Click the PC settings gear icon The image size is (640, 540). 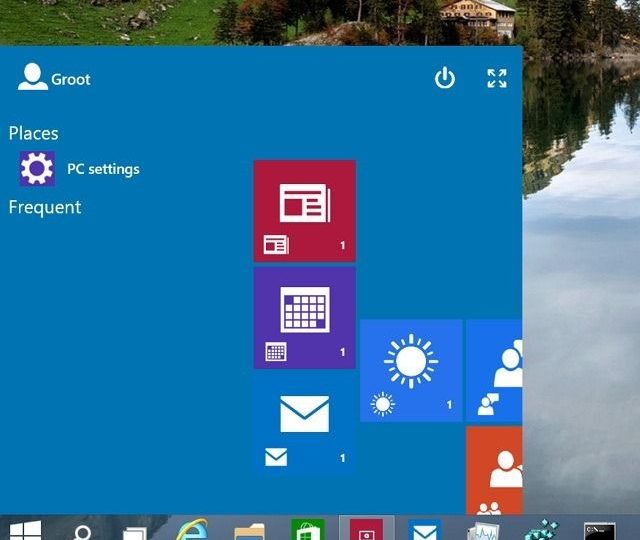37,169
